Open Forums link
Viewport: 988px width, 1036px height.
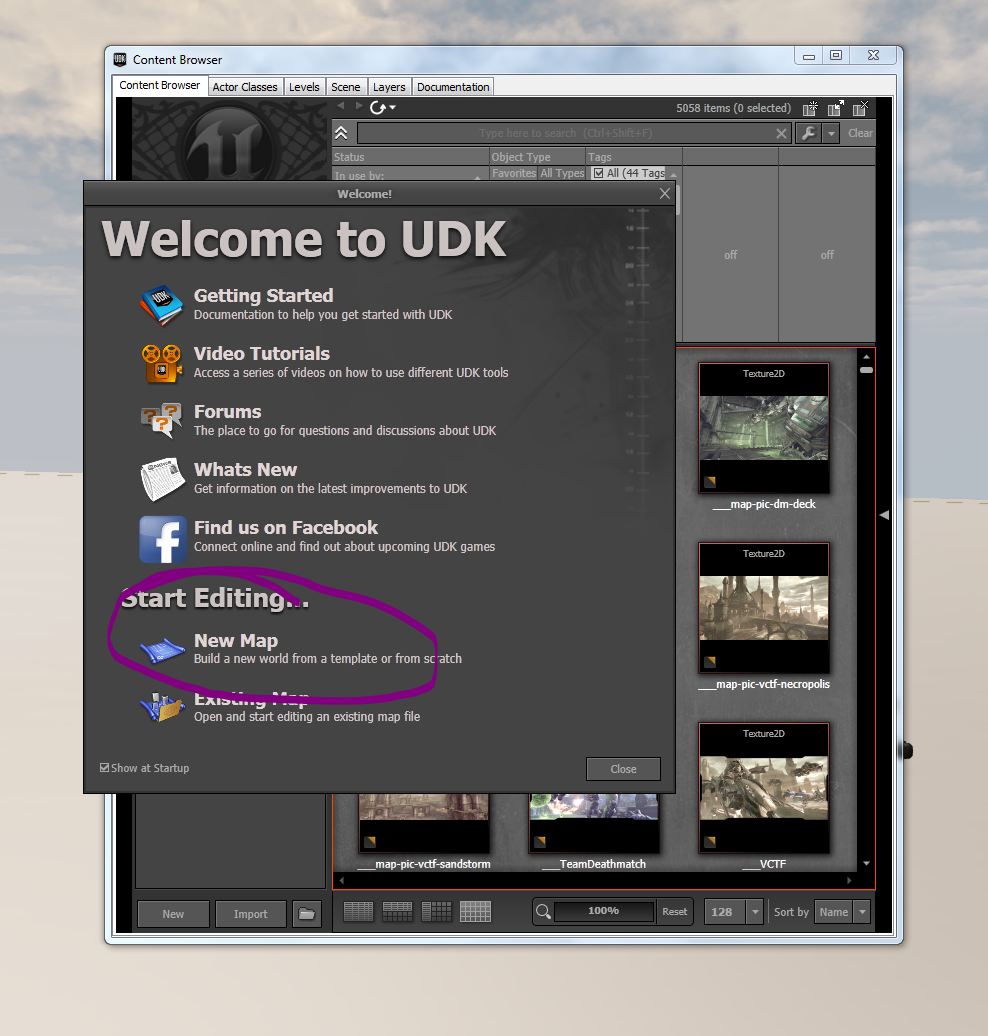[x=227, y=412]
